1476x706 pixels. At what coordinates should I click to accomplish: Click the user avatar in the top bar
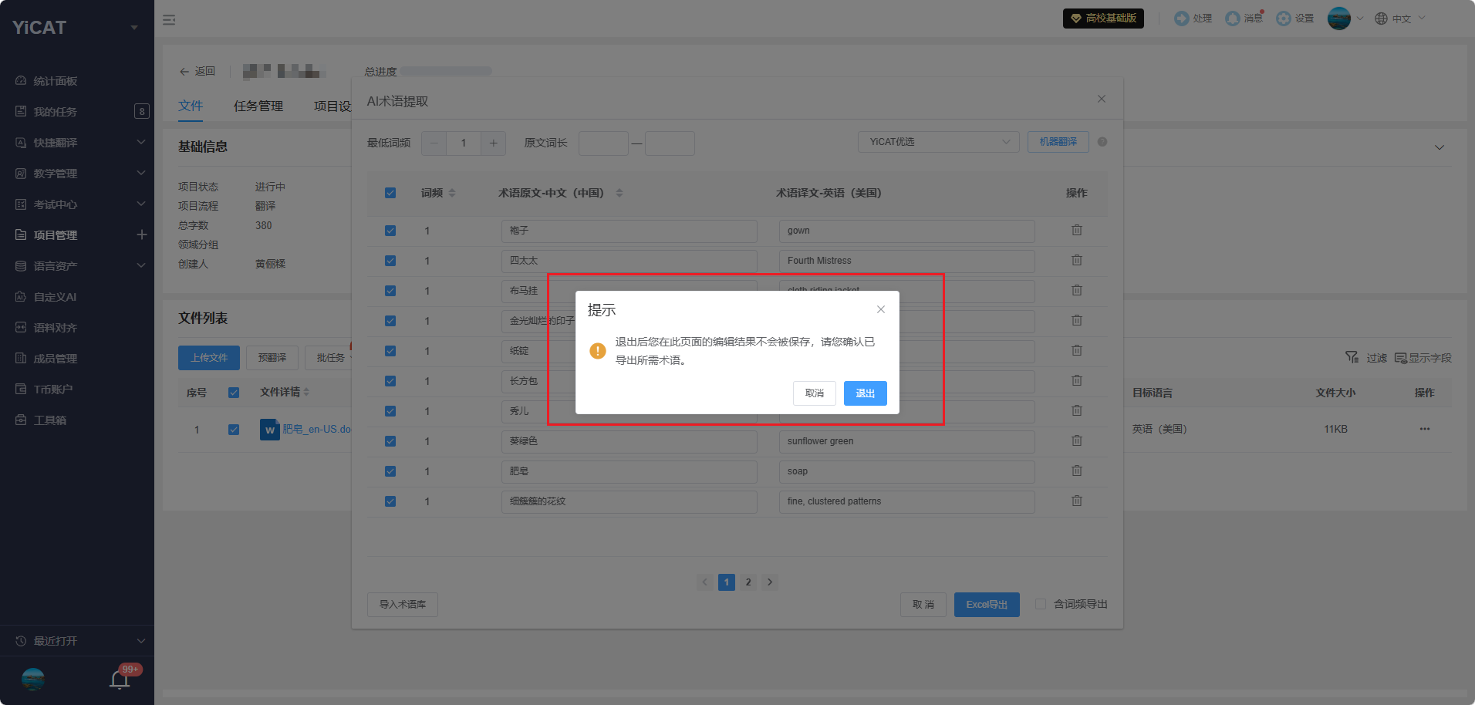point(1339,18)
